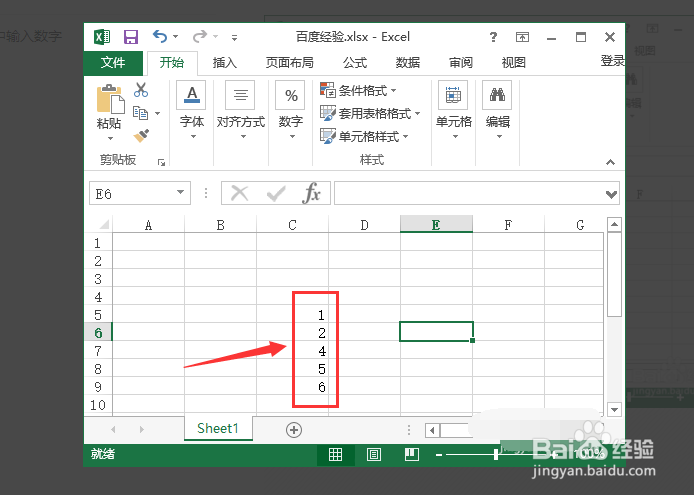Image resolution: width=694 pixels, height=495 pixels.
Task: Switch to the 审阅 (Review) tab
Action: (x=461, y=63)
